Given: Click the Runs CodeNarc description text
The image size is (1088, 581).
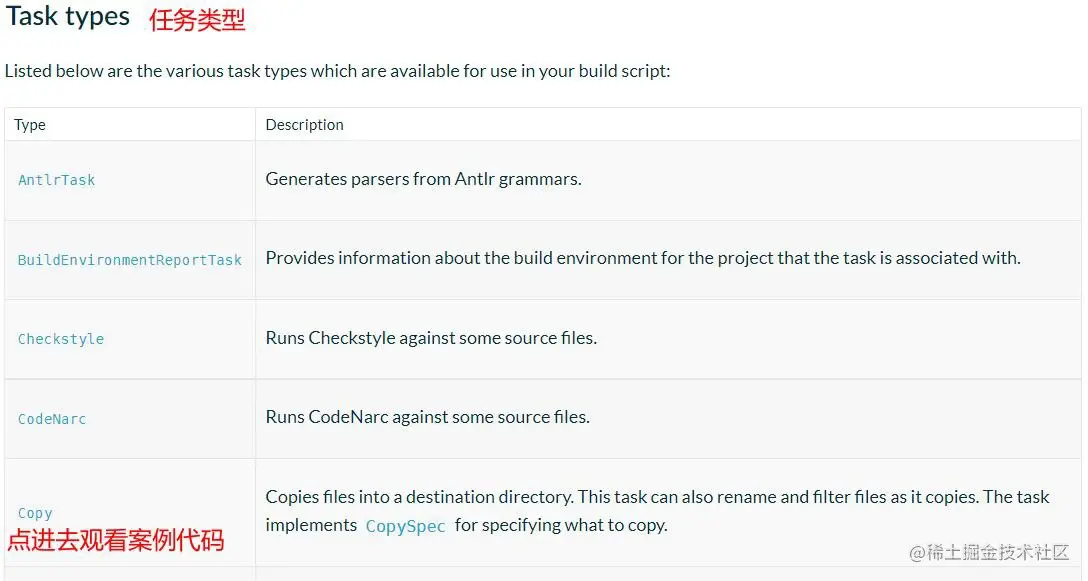Looking at the screenshot, I should coord(427,417).
